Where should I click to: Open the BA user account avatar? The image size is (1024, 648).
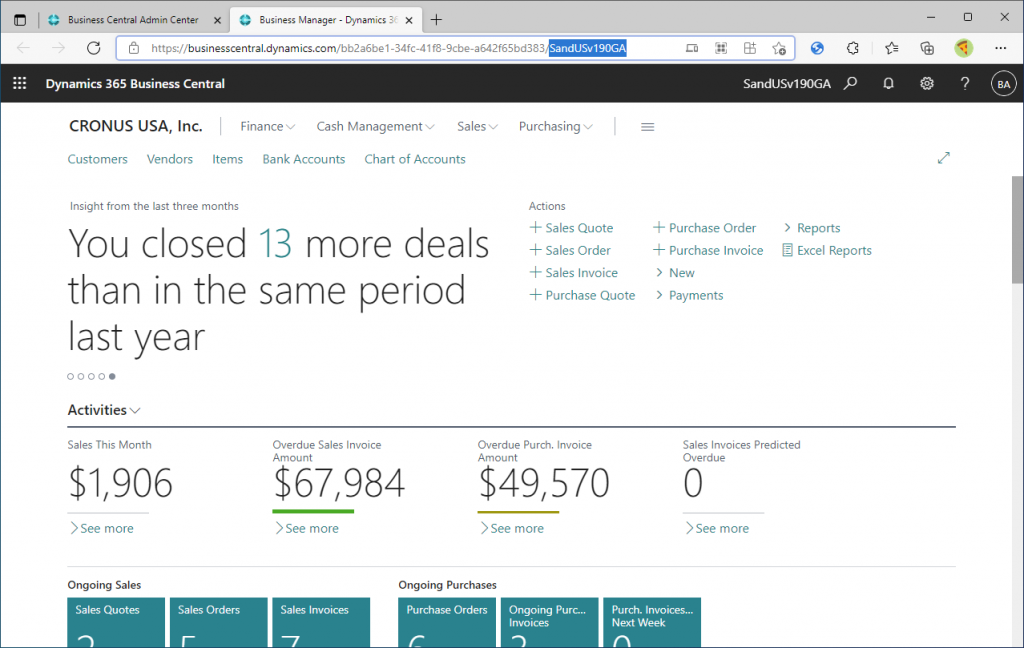pos(1004,84)
